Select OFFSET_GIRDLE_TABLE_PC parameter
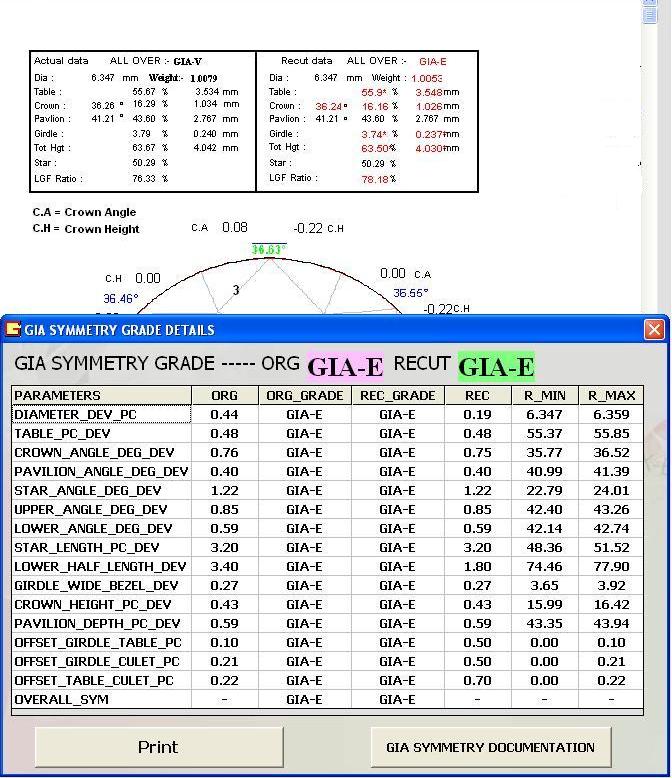Screen dimensions: 672x778 coord(101,643)
